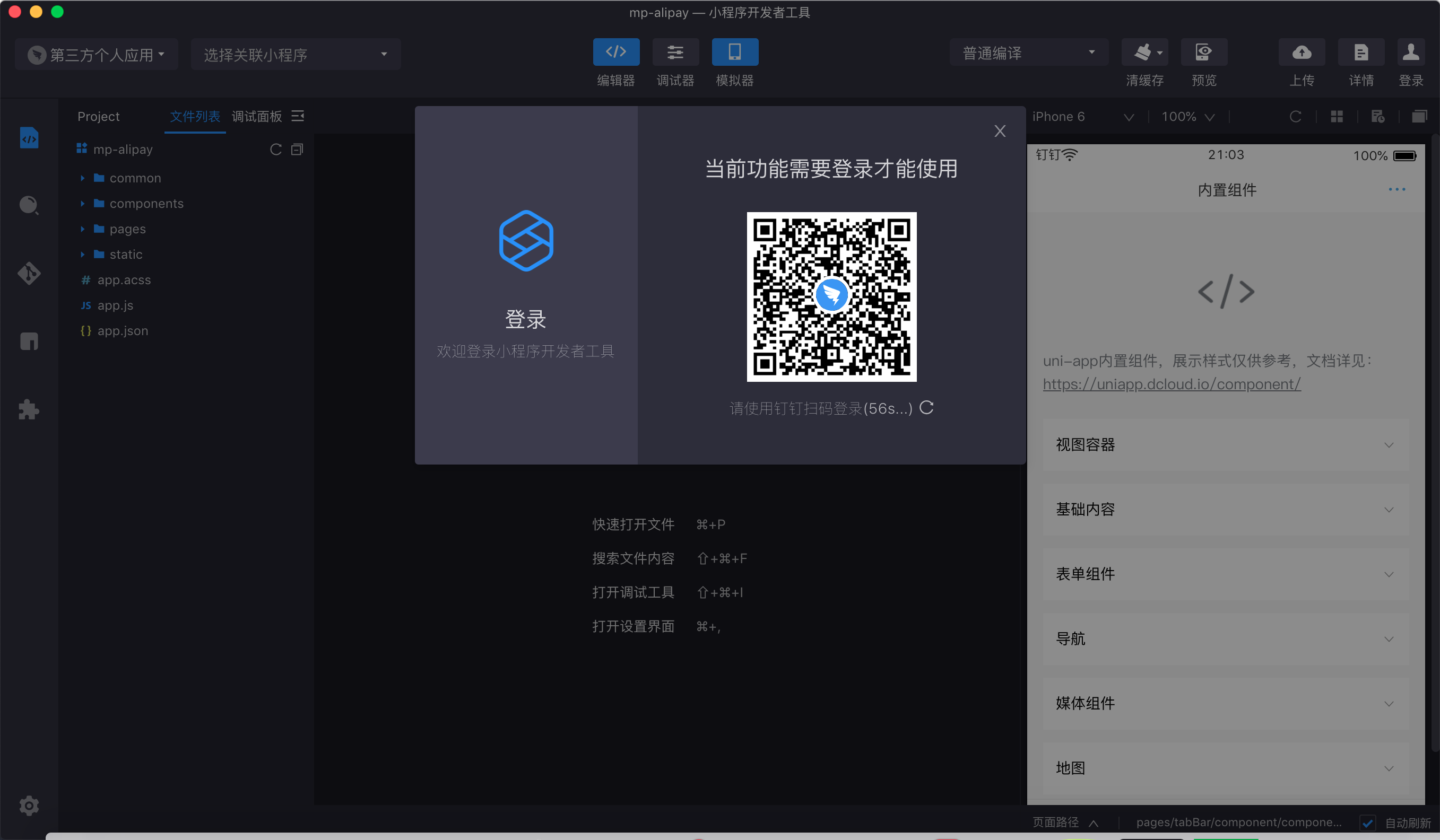Close the login dialog with X
This screenshot has height=840, width=1440.
pos(1000,132)
